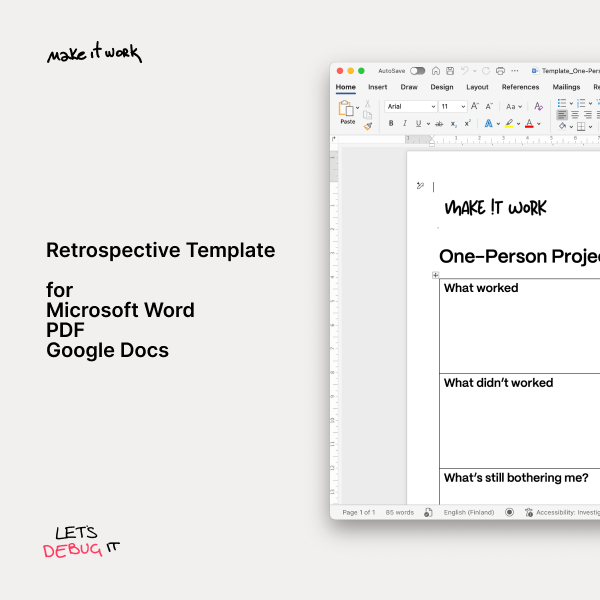Click the Redo circular arrow
Image resolution: width=600 pixels, height=600 pixels.
tap(486, 71)
